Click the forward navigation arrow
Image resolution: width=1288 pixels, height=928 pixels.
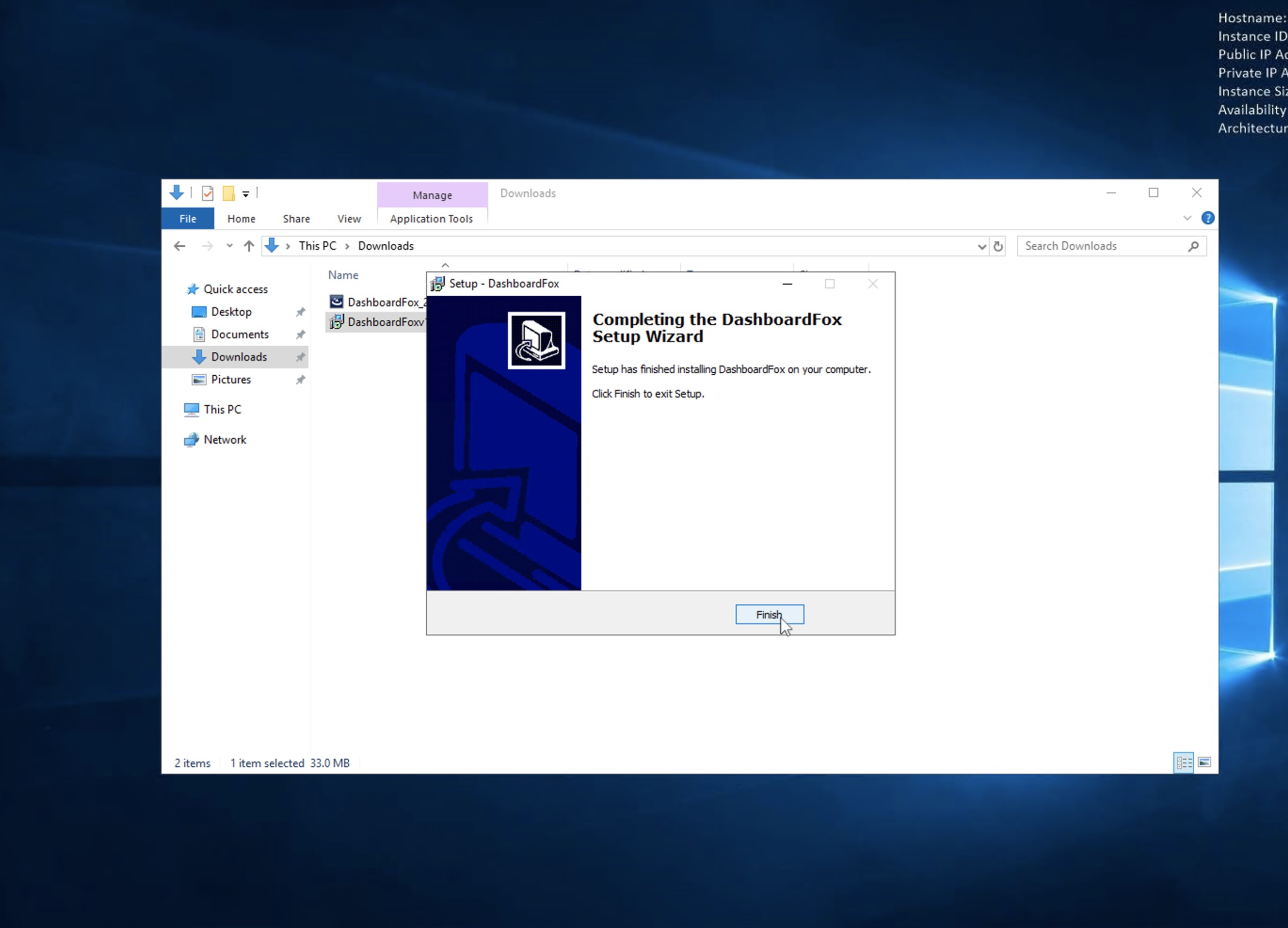coord(208,246)
